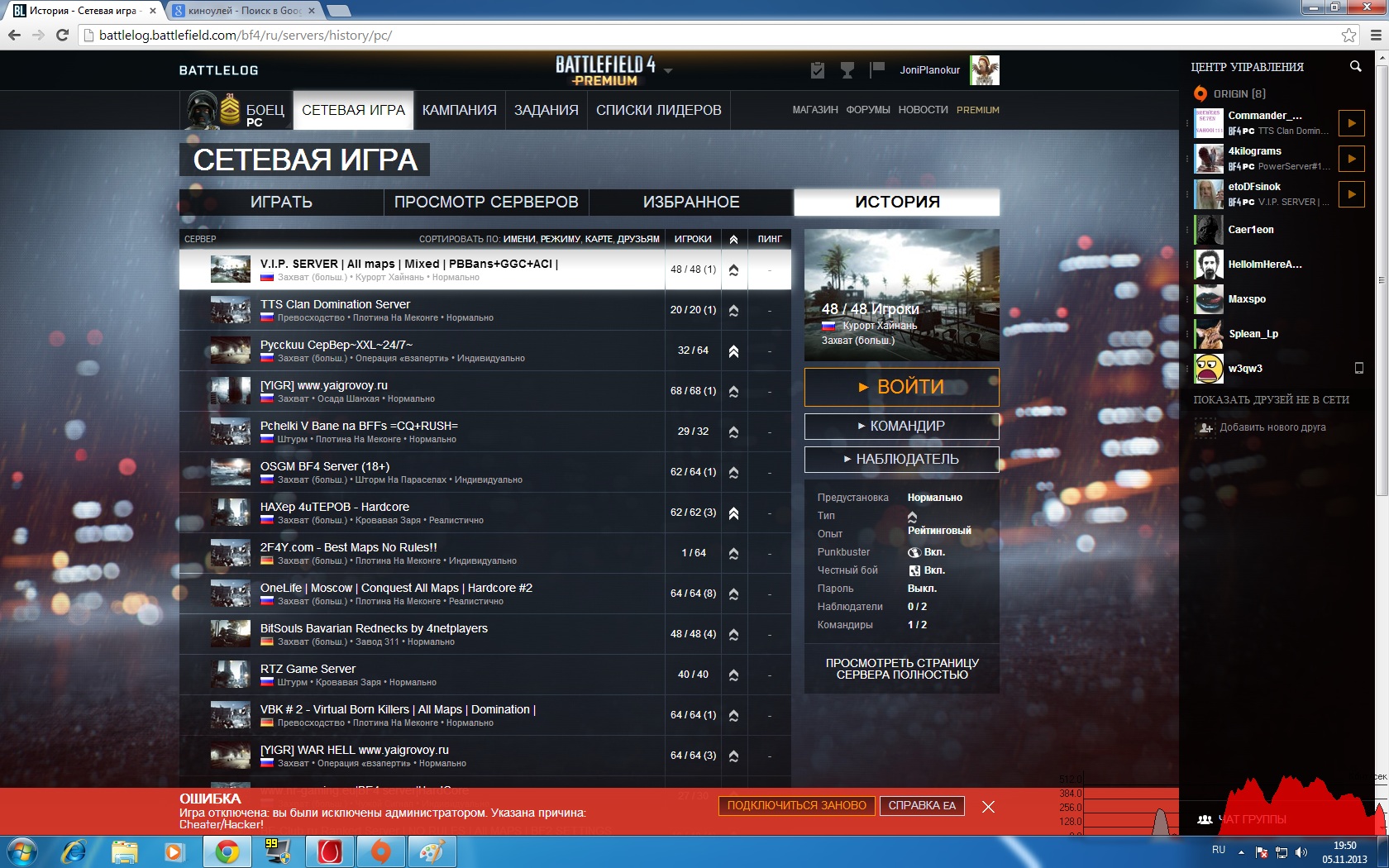
Task: Launch Internet Explorer from the taskbar
Action: [x=74, y=851]
